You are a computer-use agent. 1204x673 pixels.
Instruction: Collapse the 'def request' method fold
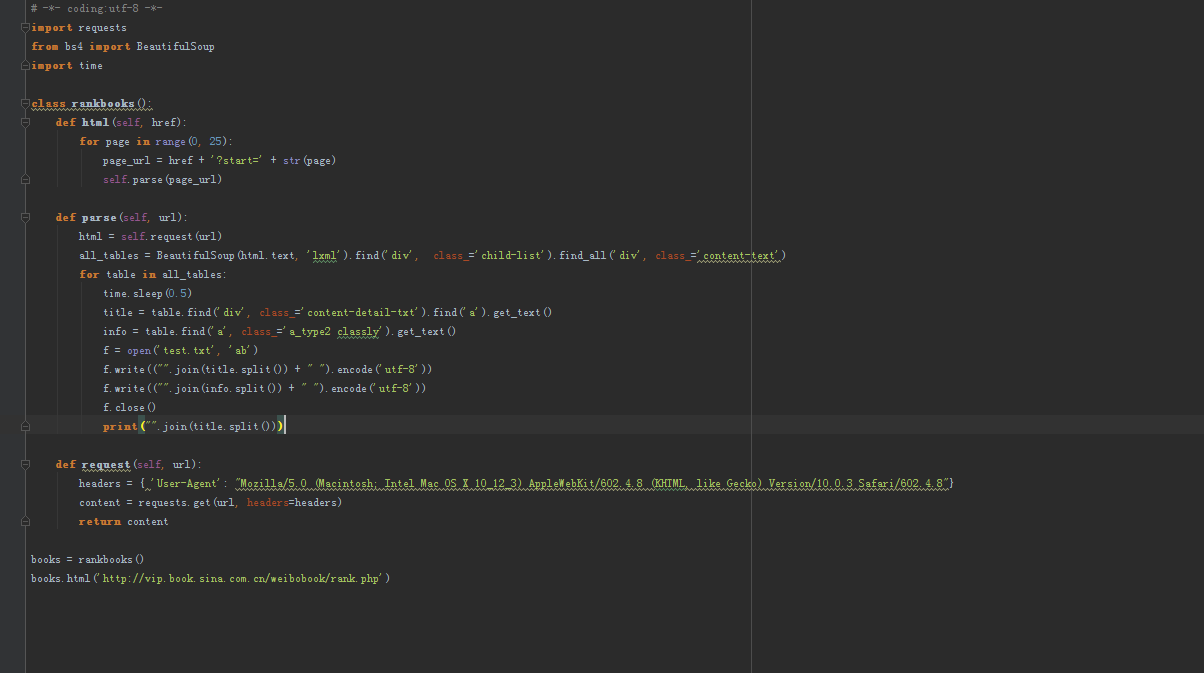(26, 464)
